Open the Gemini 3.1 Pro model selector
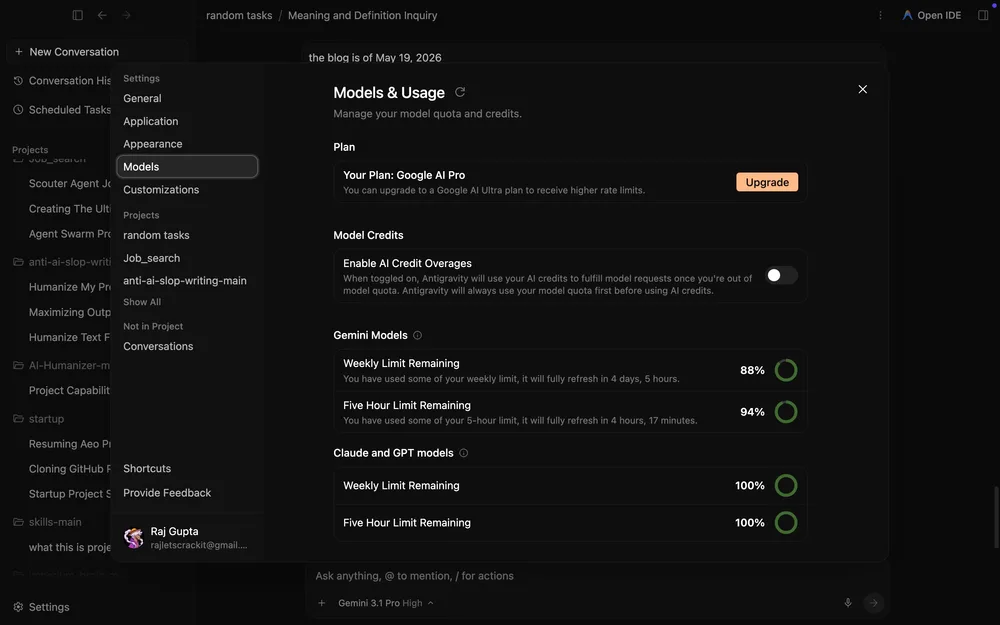 pos(386,603)
